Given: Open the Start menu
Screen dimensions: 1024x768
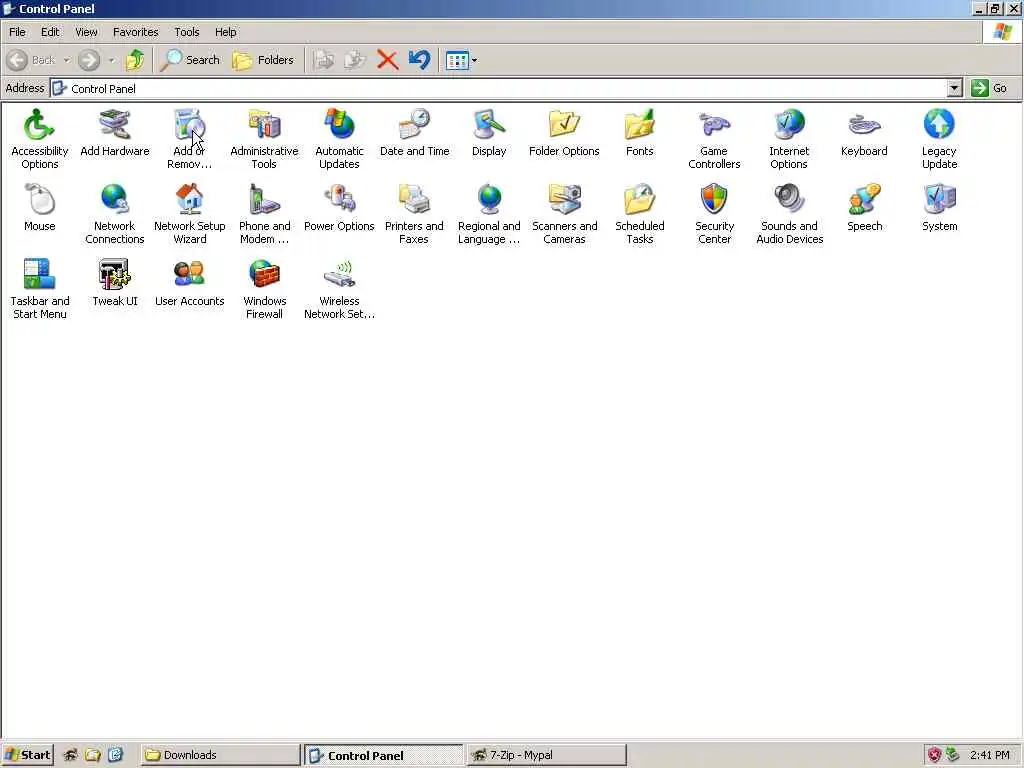Looking at the screenshot, I should (x=27, y=755).
